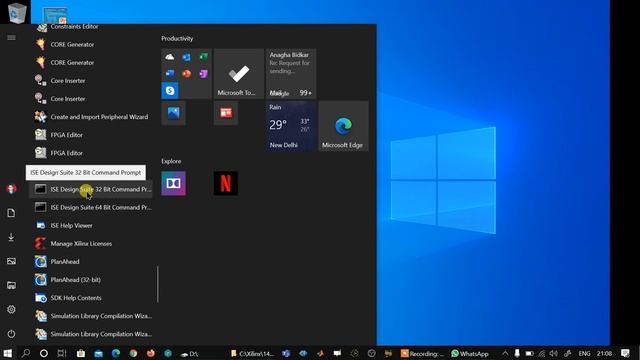
Task: Switch to WhatsApp on the taskbar
Action: point(470,353)
